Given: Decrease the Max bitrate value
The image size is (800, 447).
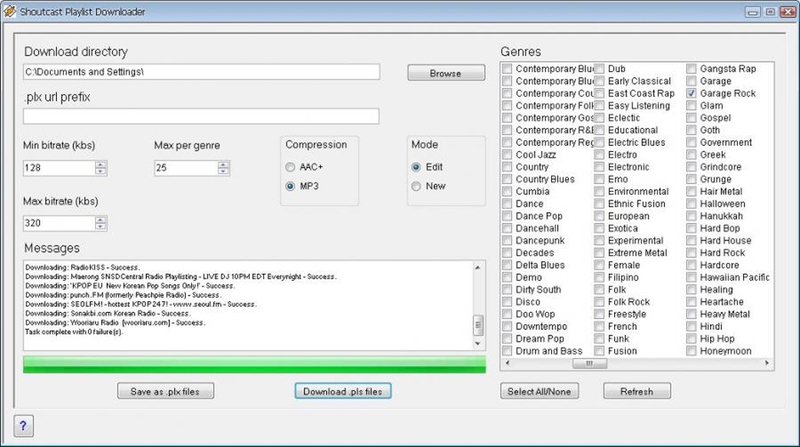Looking at the screenshot, I should coord(101,227).
